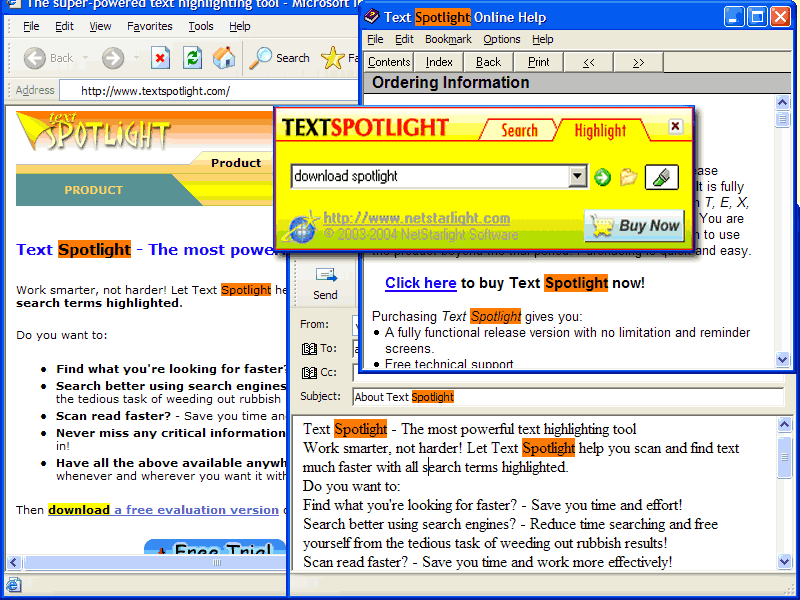Click the previous topic << button
This screenshot has width=800, height=600.
coord(588,62)
